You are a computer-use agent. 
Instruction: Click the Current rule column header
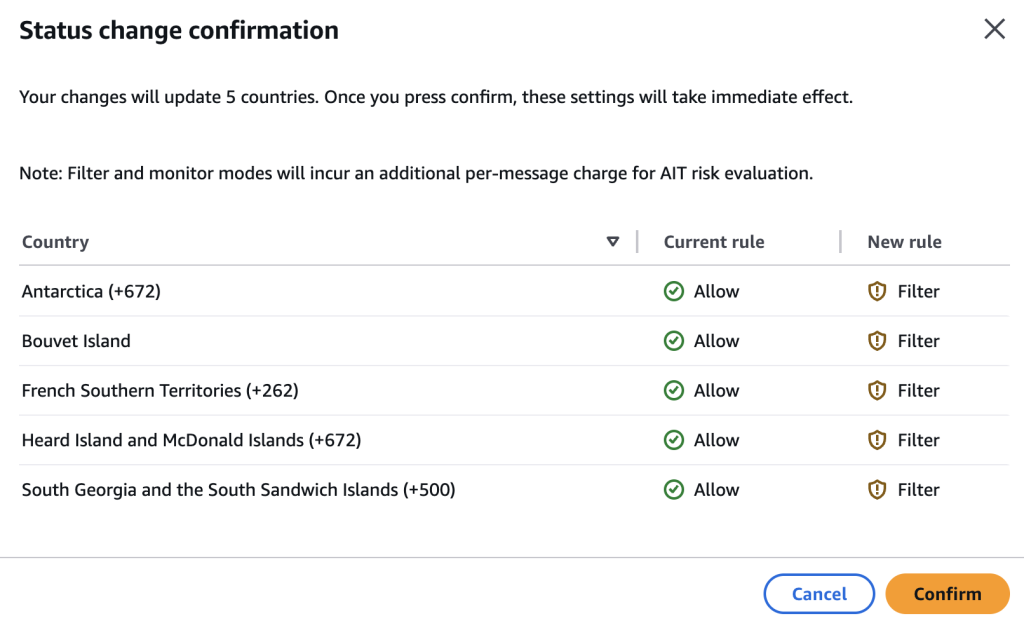pyautogui.click(x=714, y=242)
